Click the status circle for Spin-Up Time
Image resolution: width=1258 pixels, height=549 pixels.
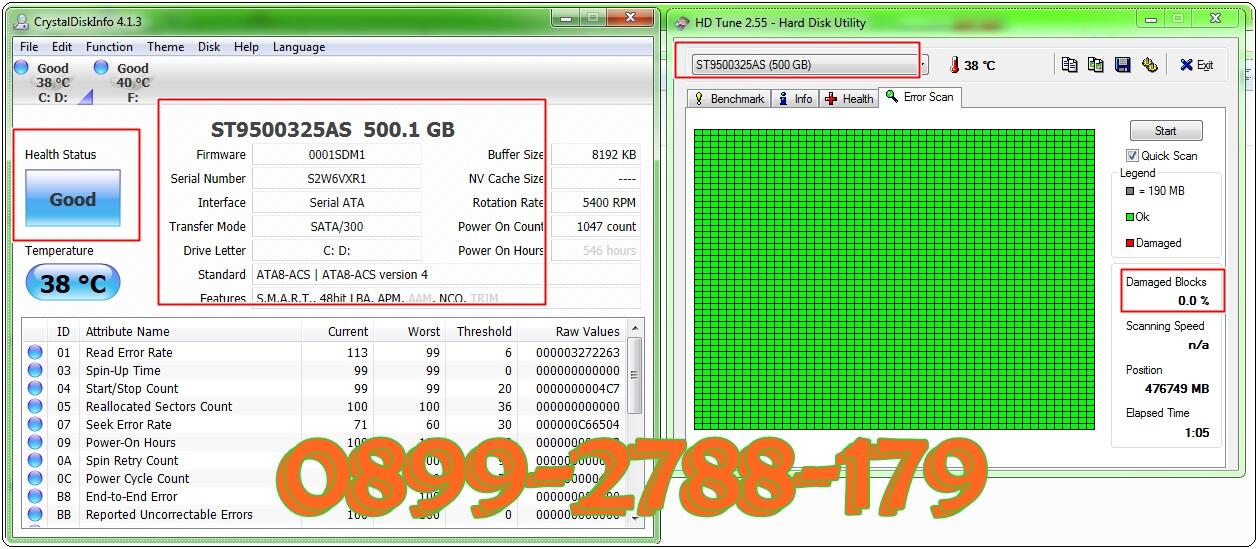[35, 370]
